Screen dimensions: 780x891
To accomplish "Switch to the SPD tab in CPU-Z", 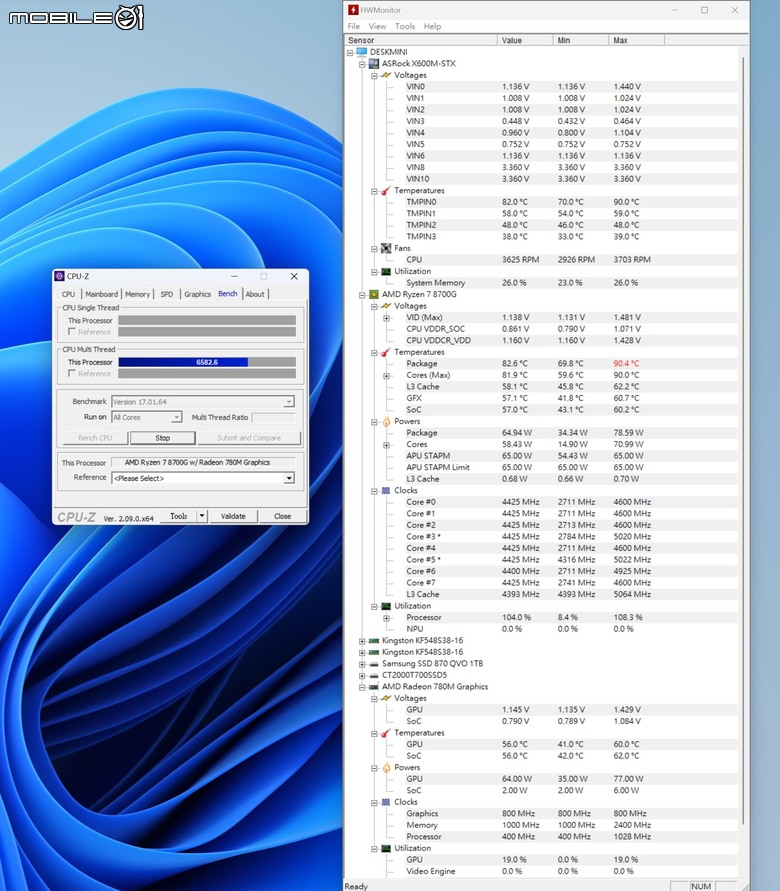I will coord(166,294).
